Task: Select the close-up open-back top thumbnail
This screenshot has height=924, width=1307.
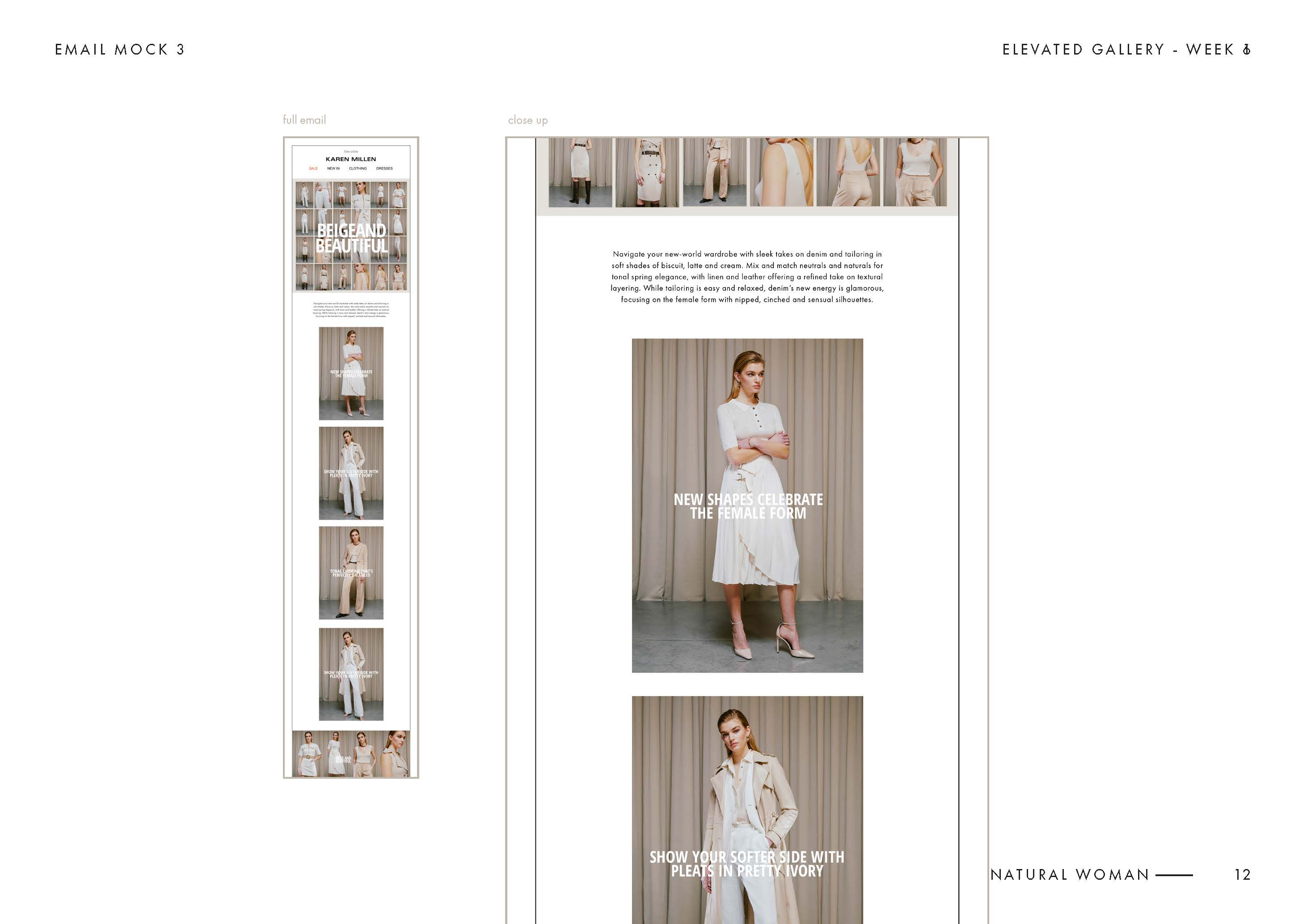Action: click(848, 173)
